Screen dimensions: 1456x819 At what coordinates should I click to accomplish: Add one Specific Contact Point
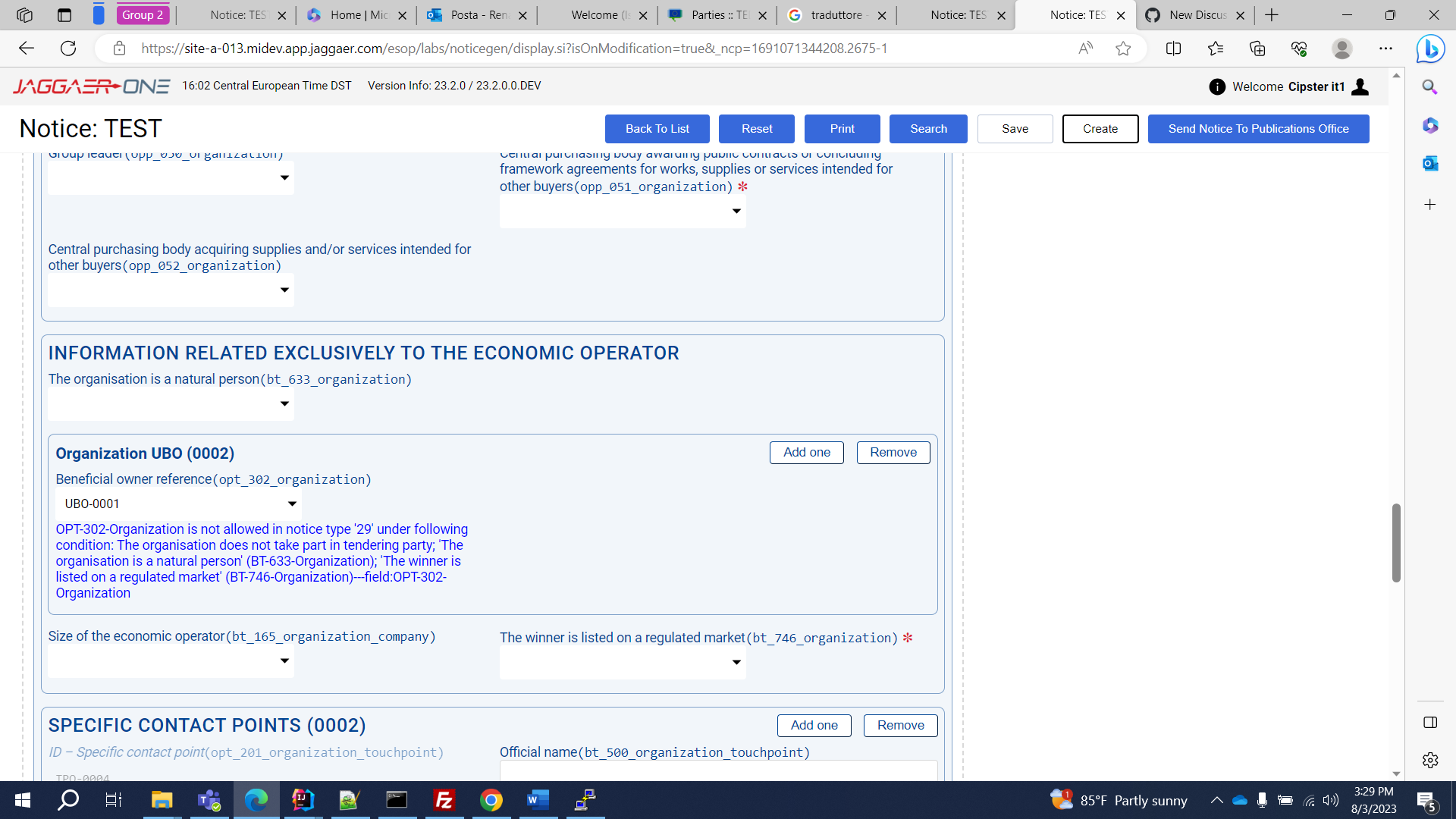coord(814,725)
